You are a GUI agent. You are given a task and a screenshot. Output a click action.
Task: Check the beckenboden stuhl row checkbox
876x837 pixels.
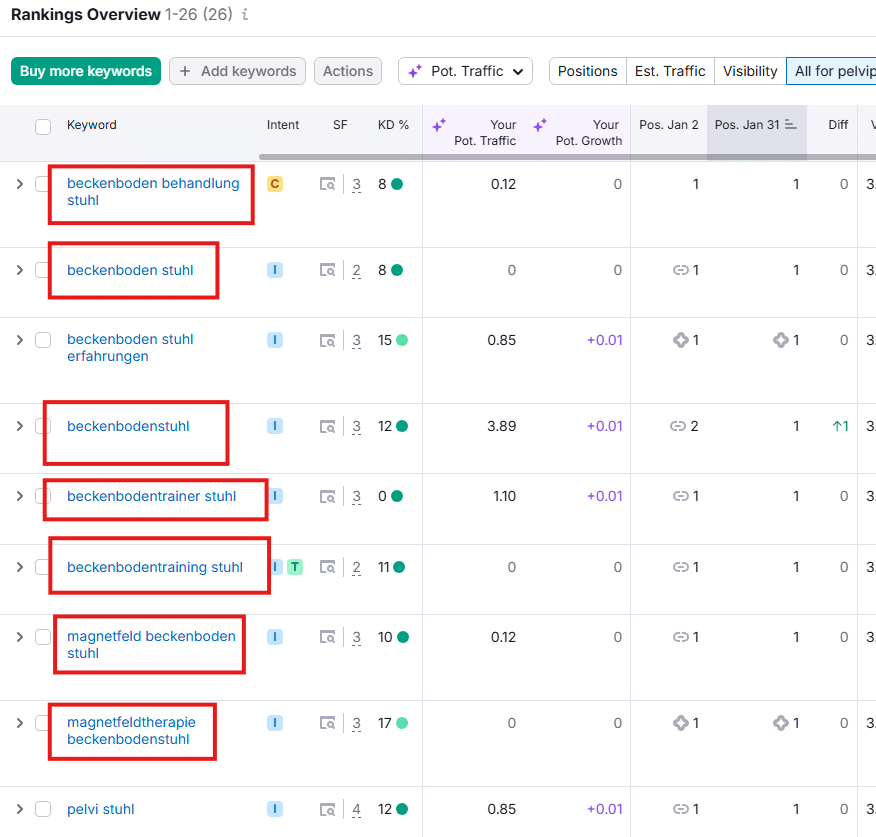(42, 270)
